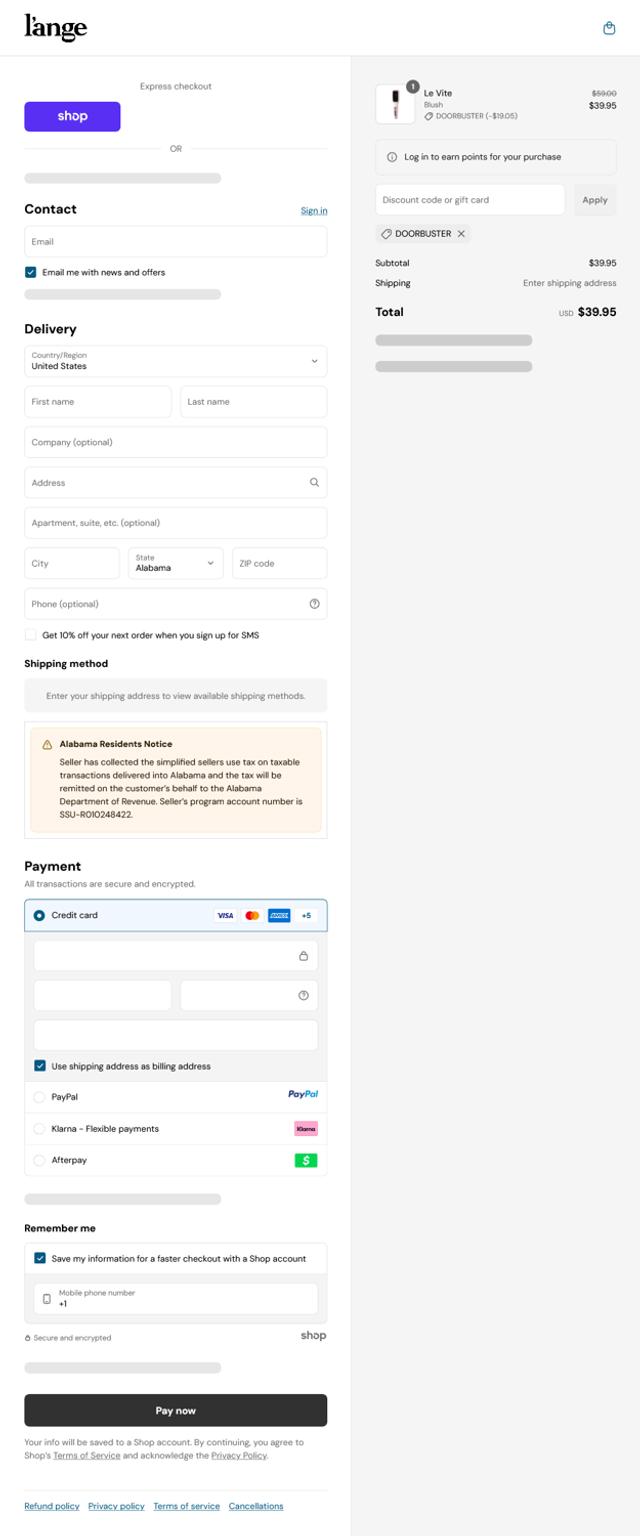Click the Alabama notice warning icon
This screenshot has height=1536, width=640.
pyautogui.click(x=47, y=745)
